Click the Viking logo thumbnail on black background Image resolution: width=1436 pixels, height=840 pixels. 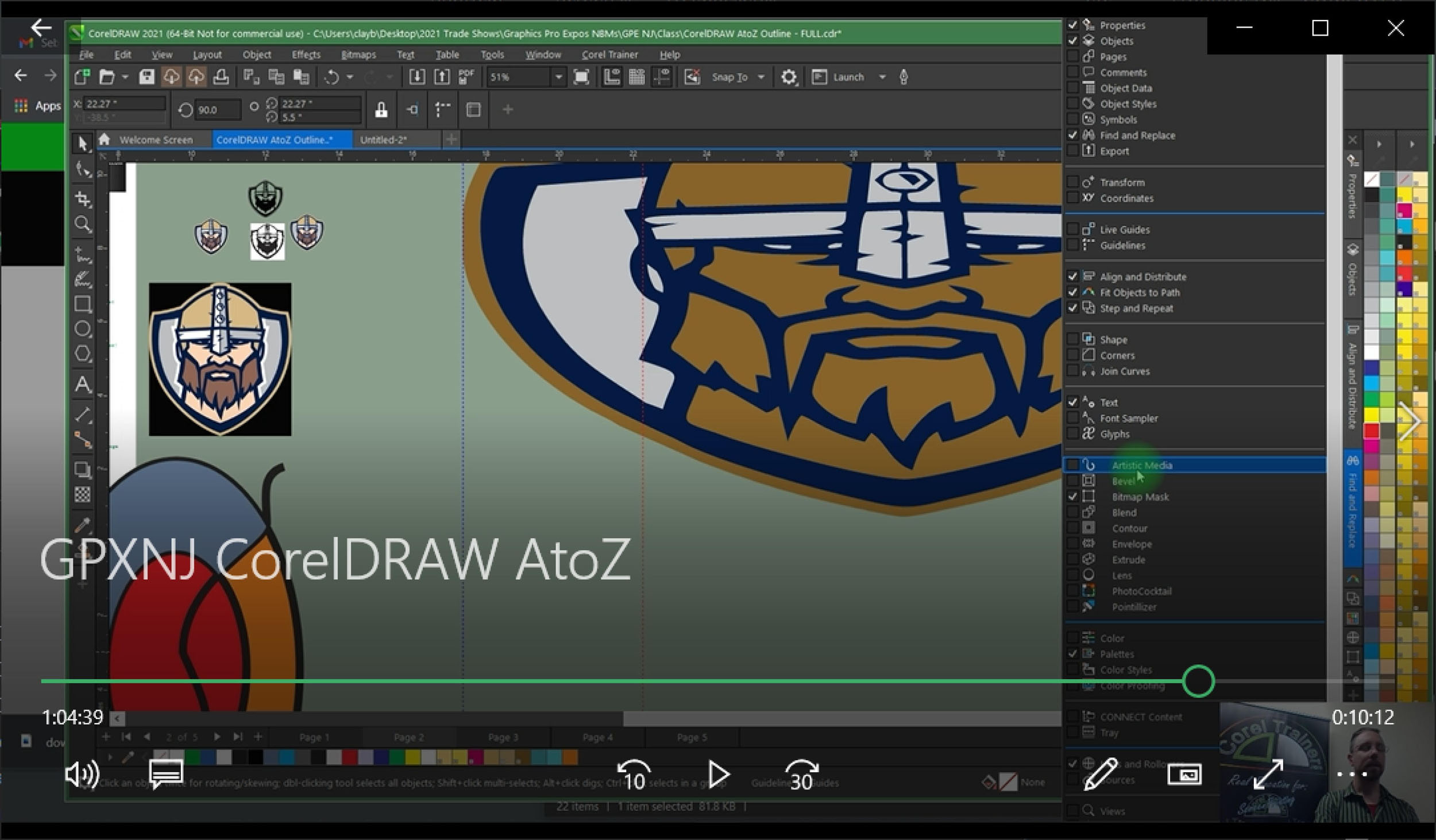220,359
